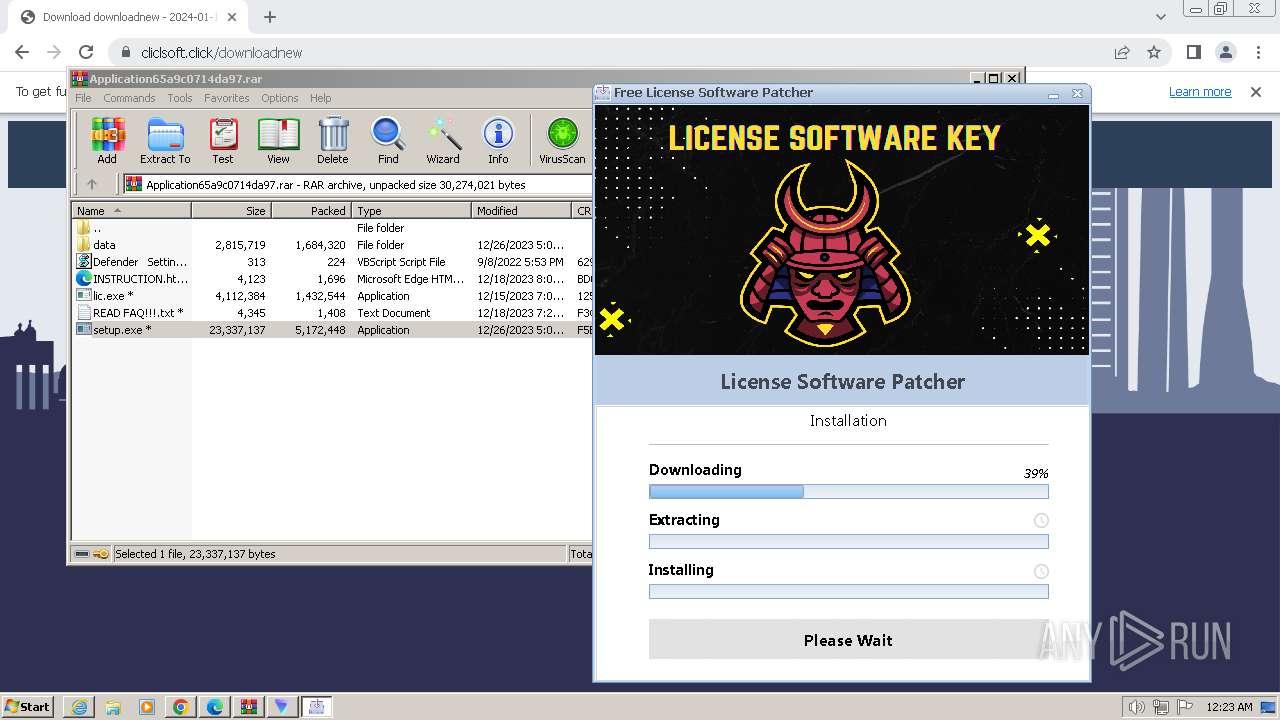Select the INSTRUCTION.ht... file row
1280x720 pixels.
(x=332, y=279)
